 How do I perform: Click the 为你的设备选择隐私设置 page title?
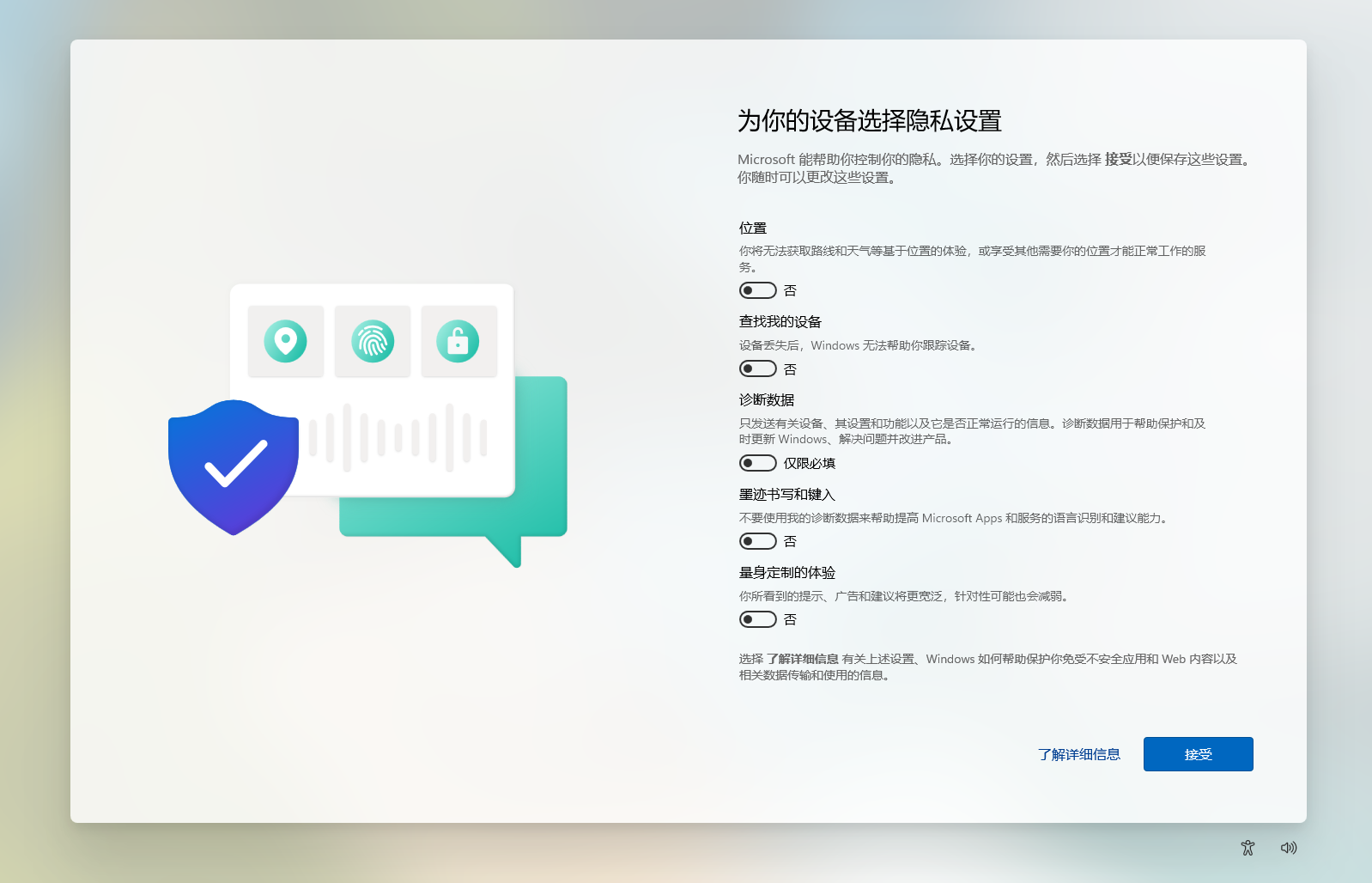(869, 121)
